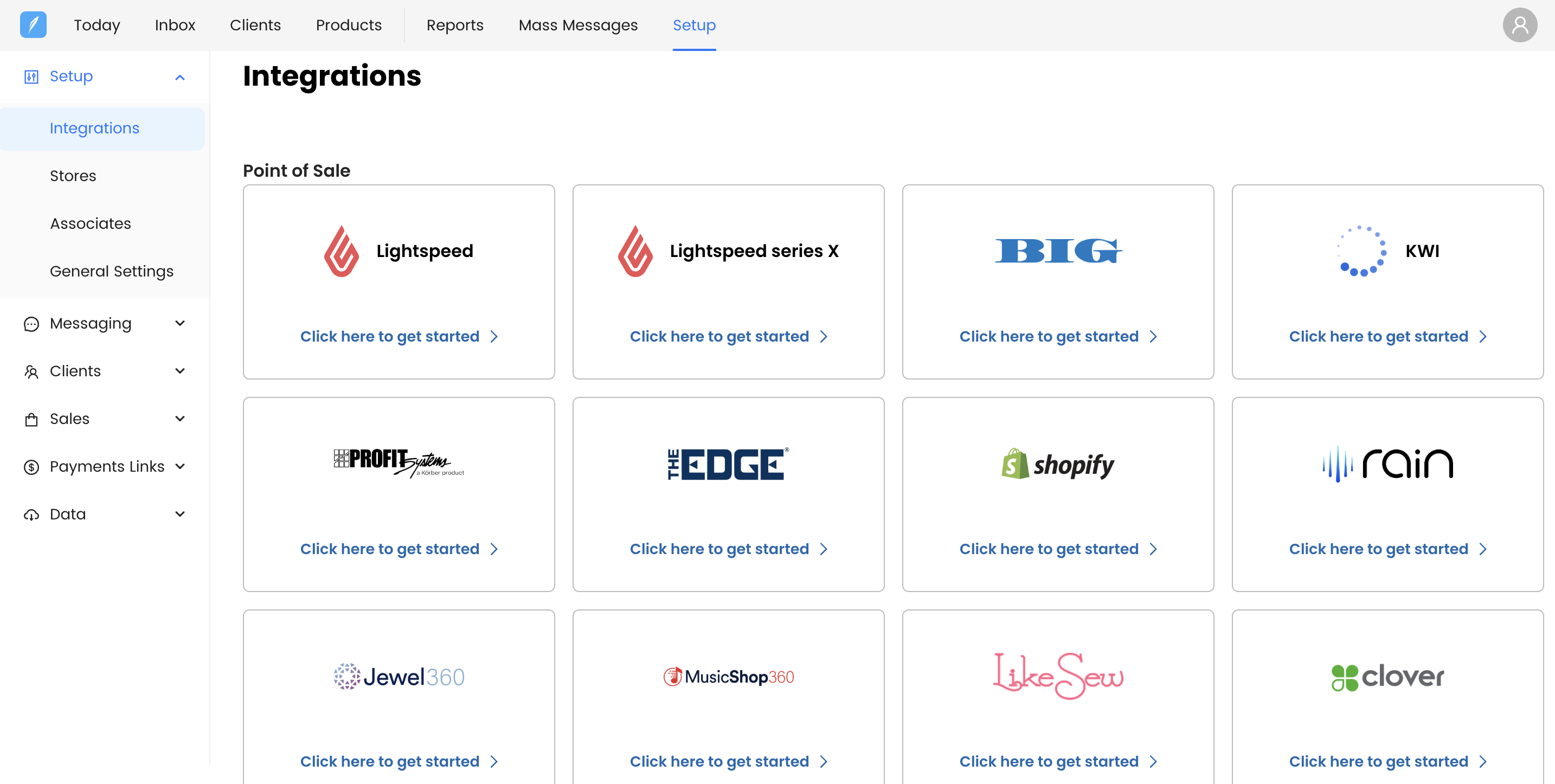Open the Inbox tab
This screenshot has width=1555, height=784.
point(175,25)
